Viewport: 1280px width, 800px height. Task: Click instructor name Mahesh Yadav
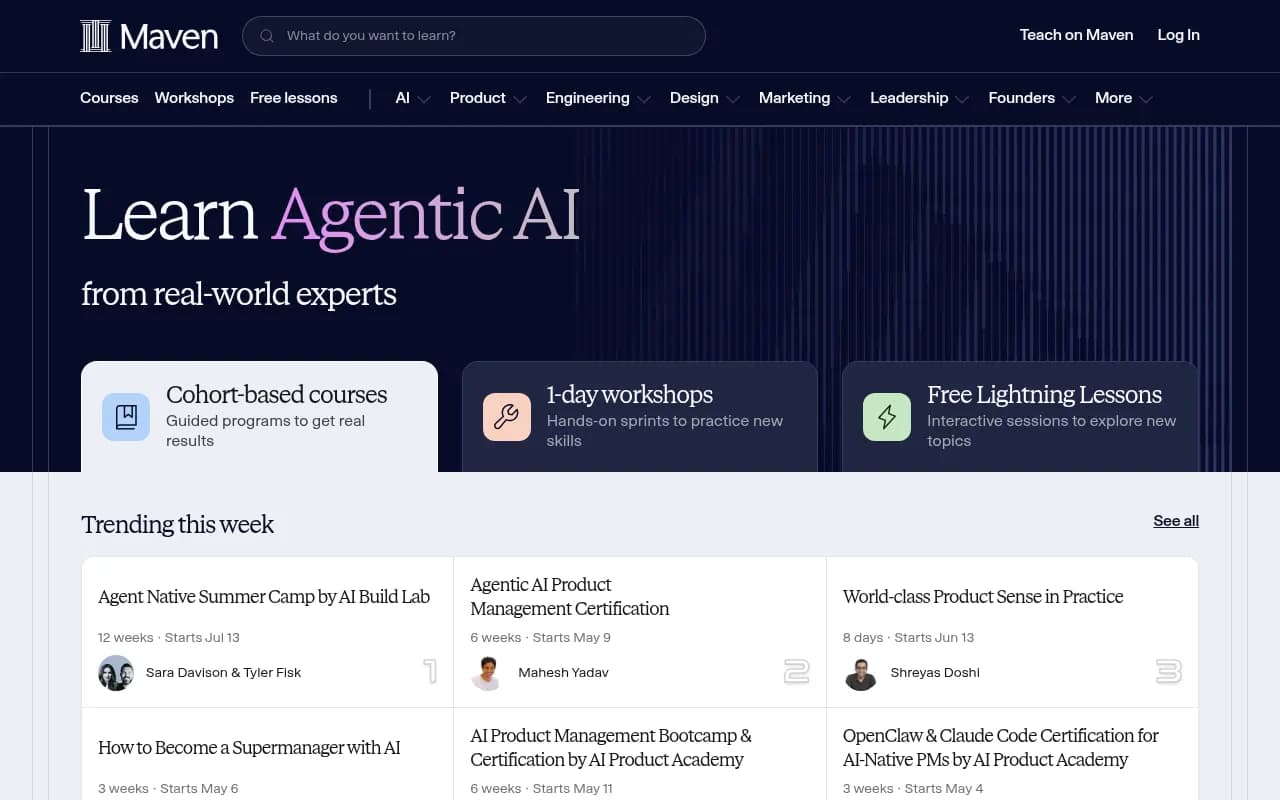563,673
